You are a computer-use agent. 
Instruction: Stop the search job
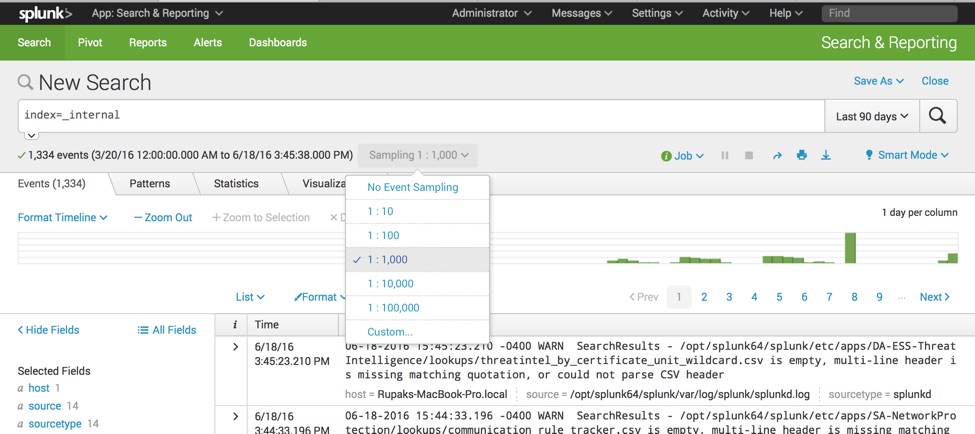pos(749,155)
